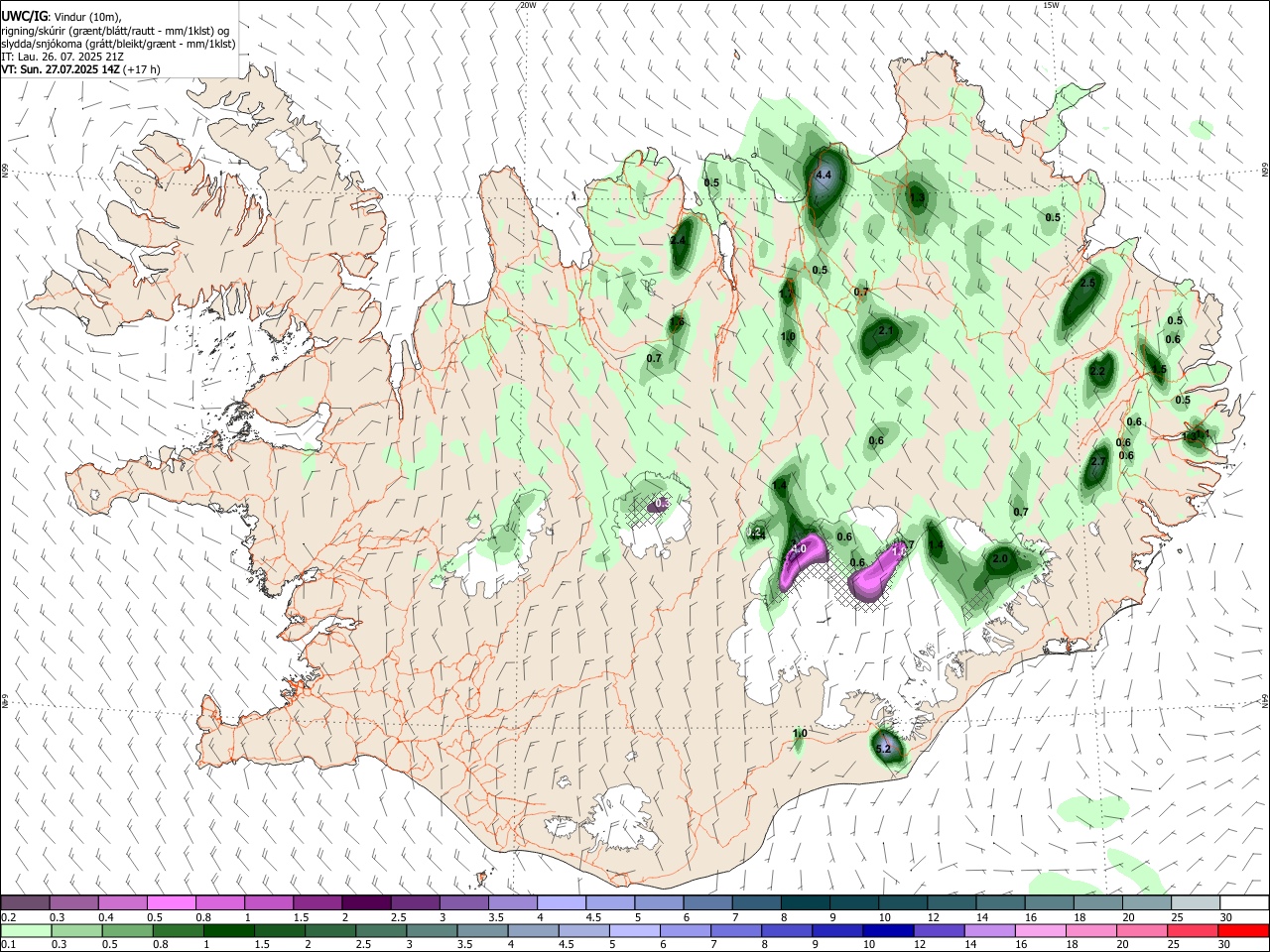Select the 30 label on the purple snow scale
Viewport: 1270px width, 952px height.
(1226, 917)
